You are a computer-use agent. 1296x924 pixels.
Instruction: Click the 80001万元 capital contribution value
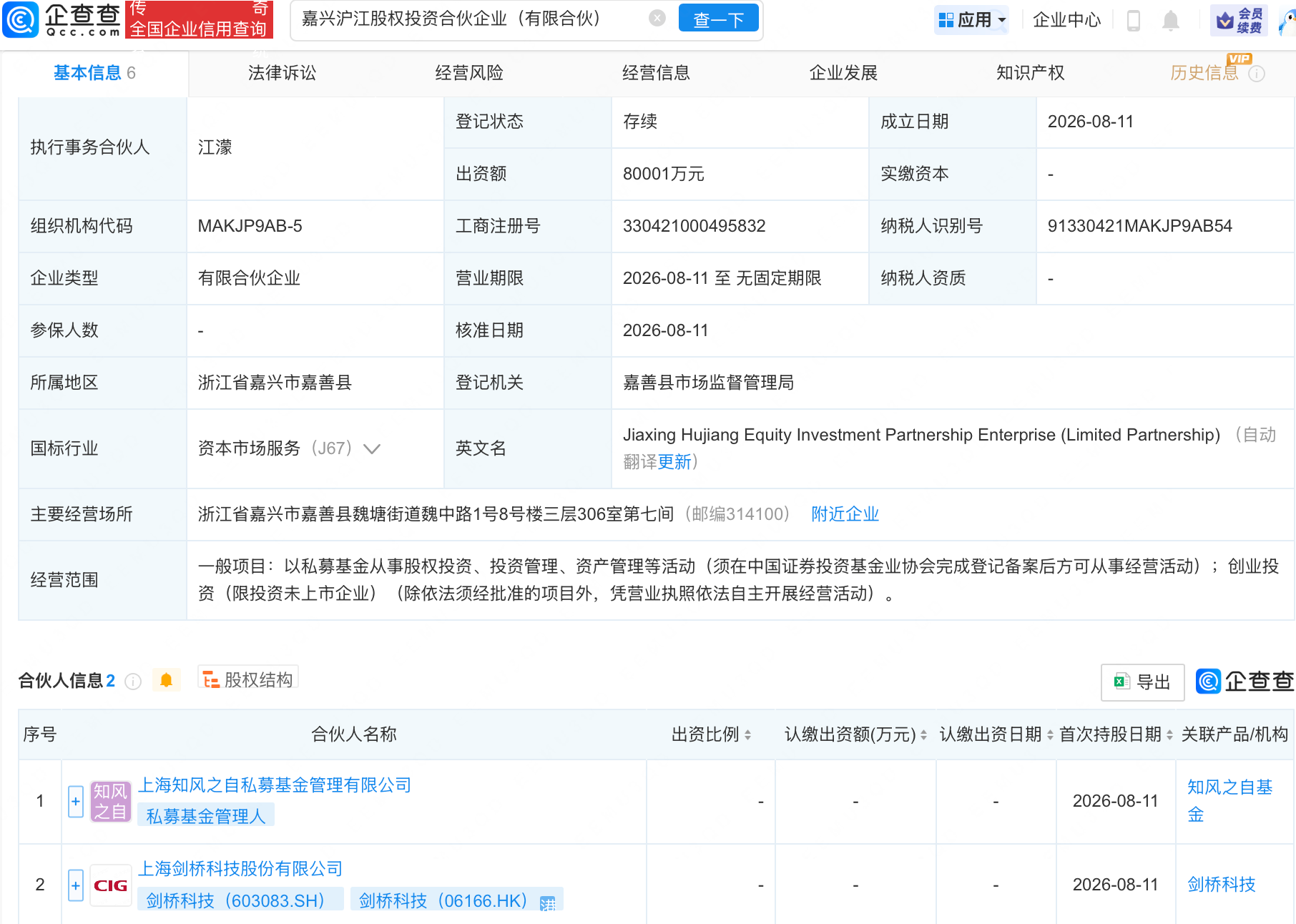664,174
